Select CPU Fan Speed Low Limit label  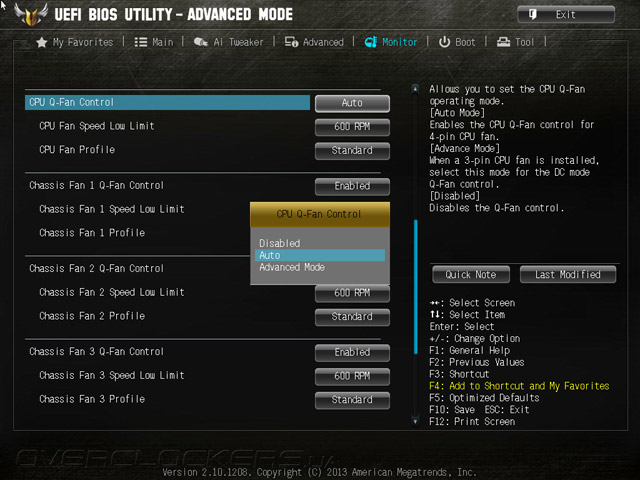(x=97, y=126)
